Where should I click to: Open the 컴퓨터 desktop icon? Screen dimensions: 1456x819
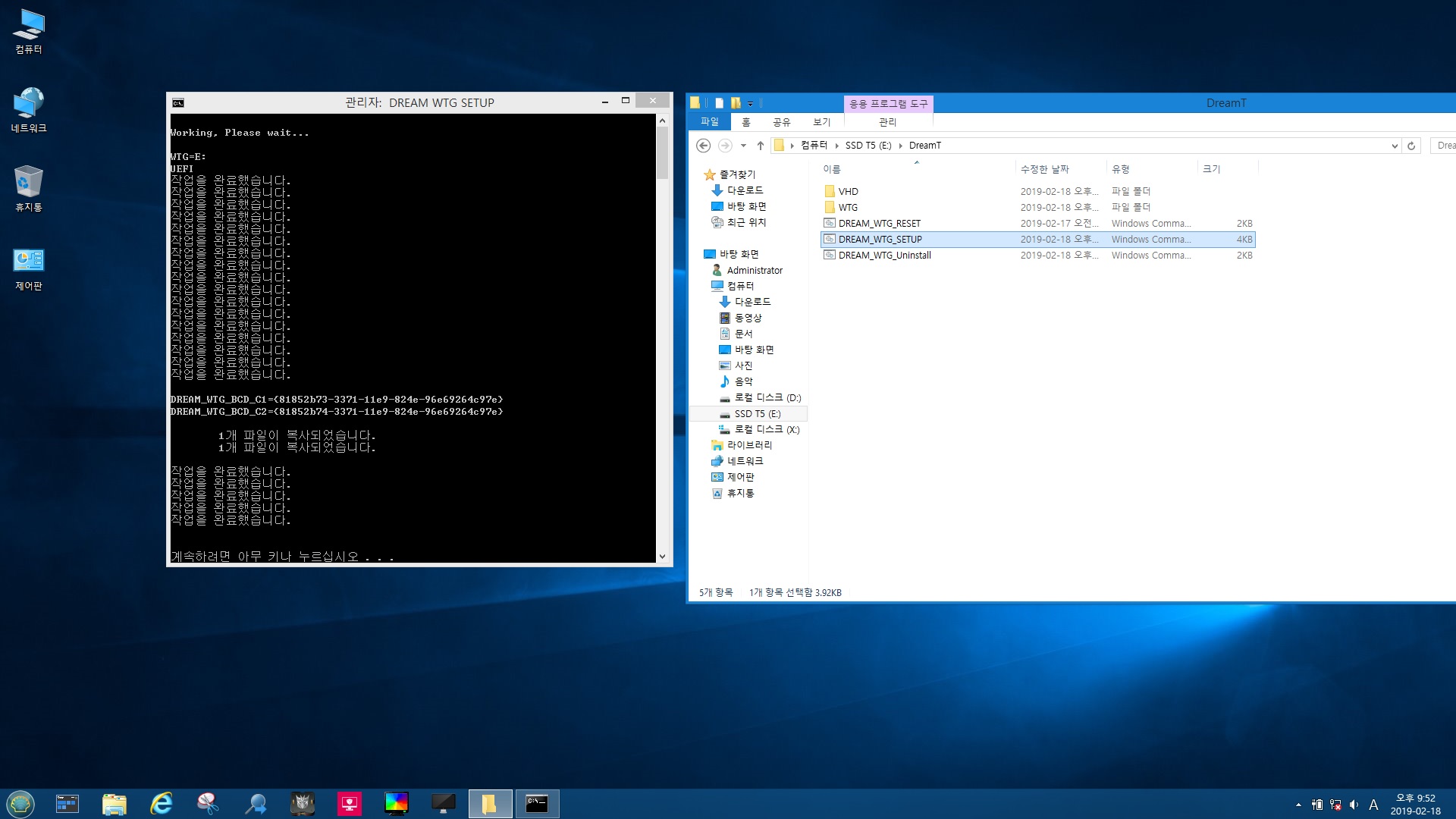coord(29,32)
